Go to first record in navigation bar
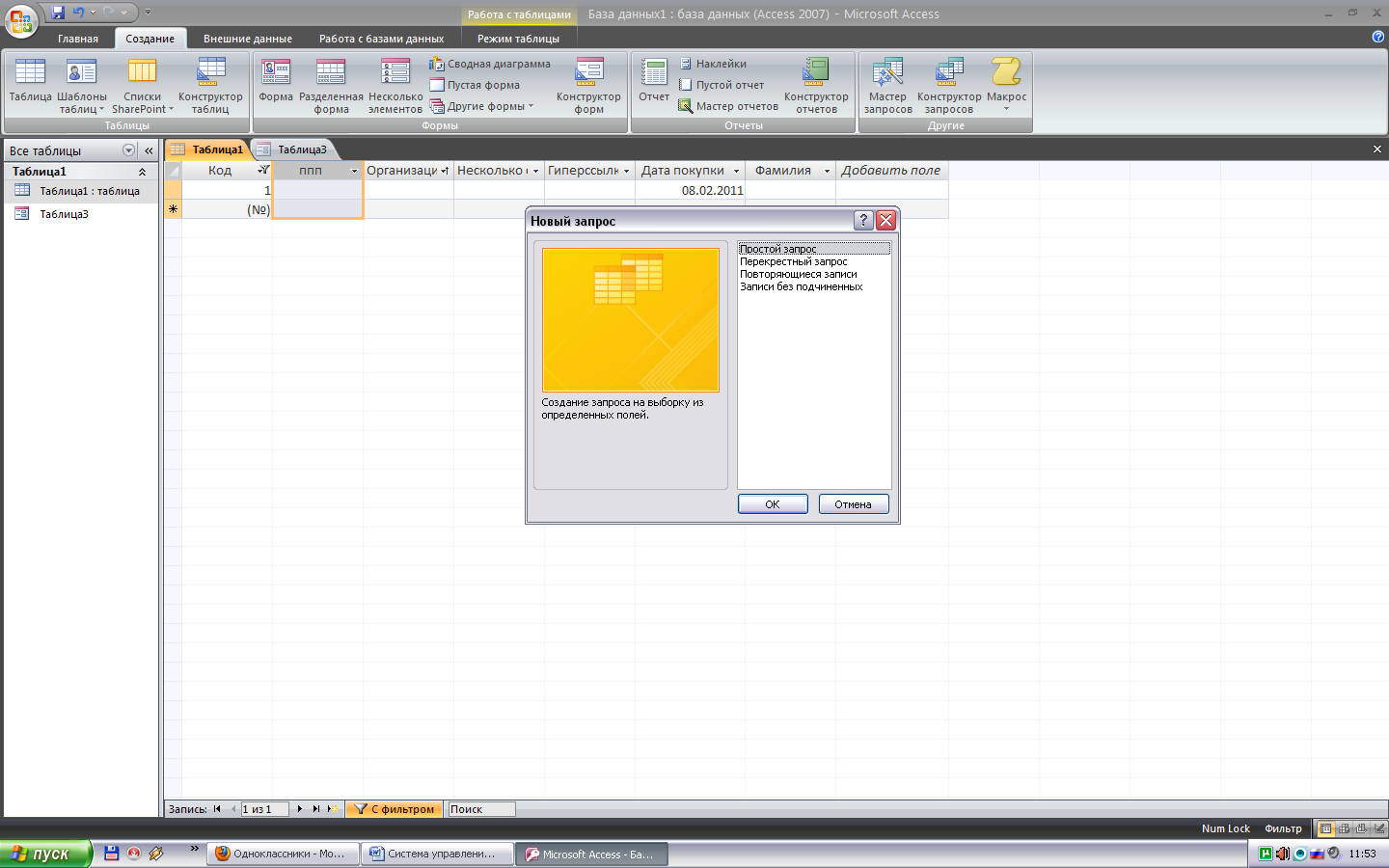The height and width of the screenshot is (868, 1389). click(x=217, y=809)
